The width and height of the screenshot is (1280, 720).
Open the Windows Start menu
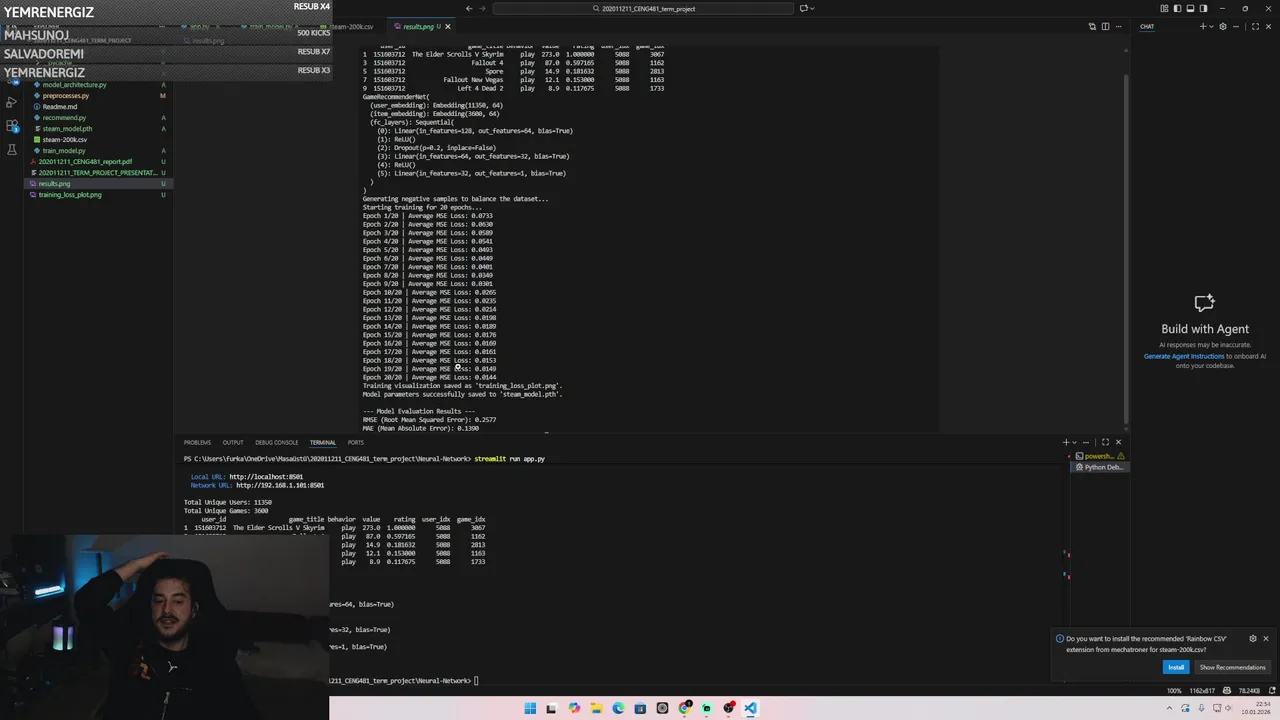(530, 708)
